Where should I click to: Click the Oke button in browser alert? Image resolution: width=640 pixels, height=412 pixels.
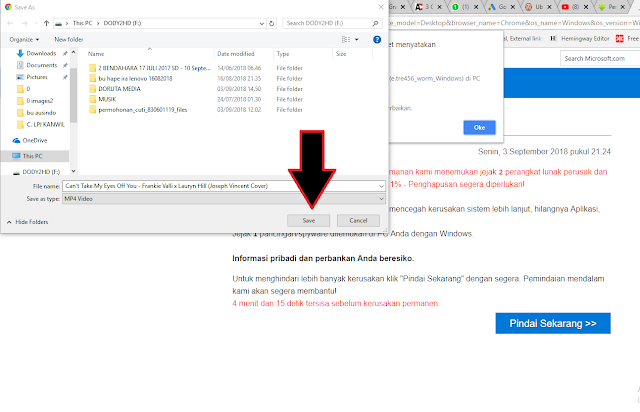tap(479, 127)
